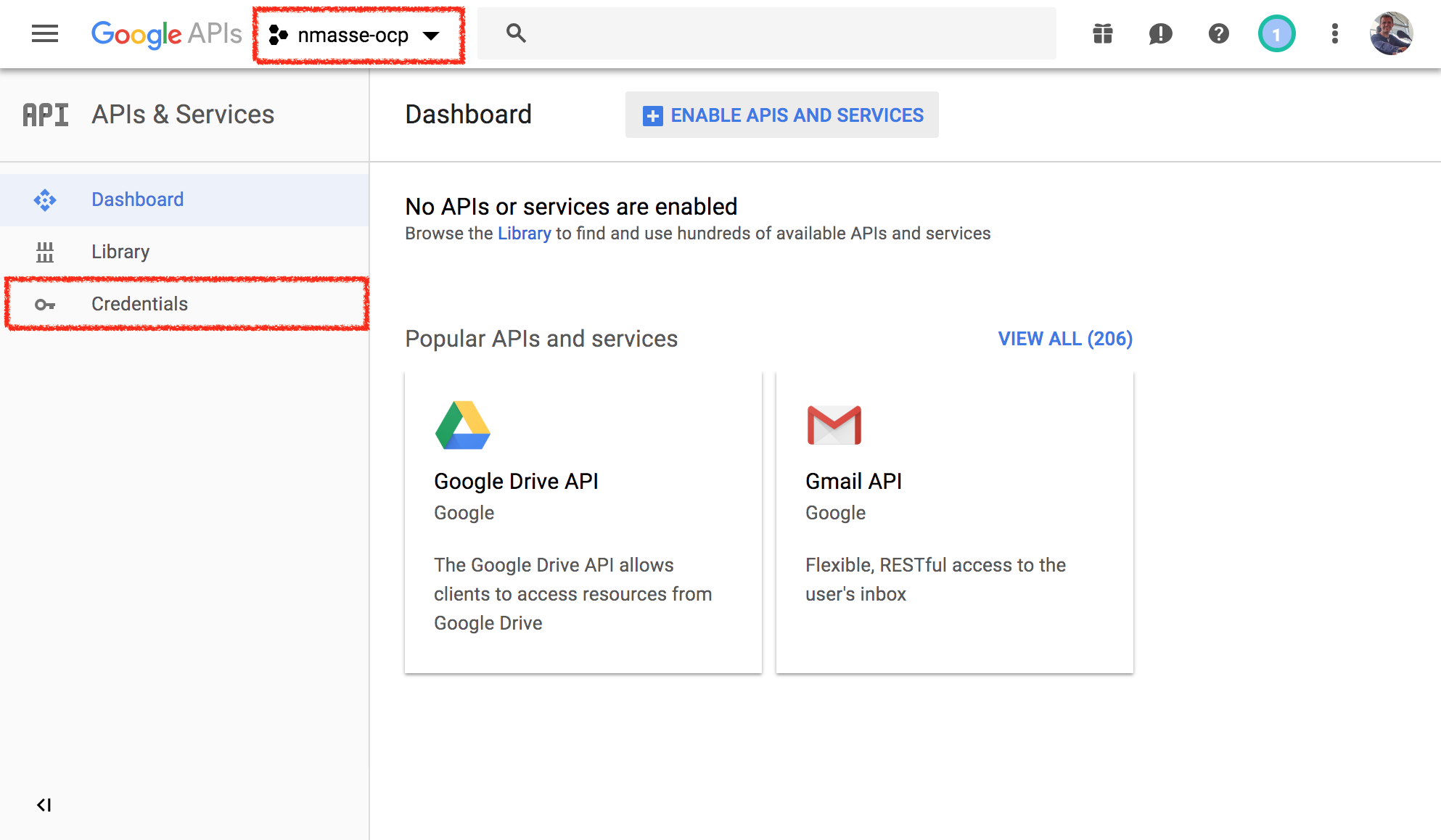Click View All (206) link

(1064, 339)
